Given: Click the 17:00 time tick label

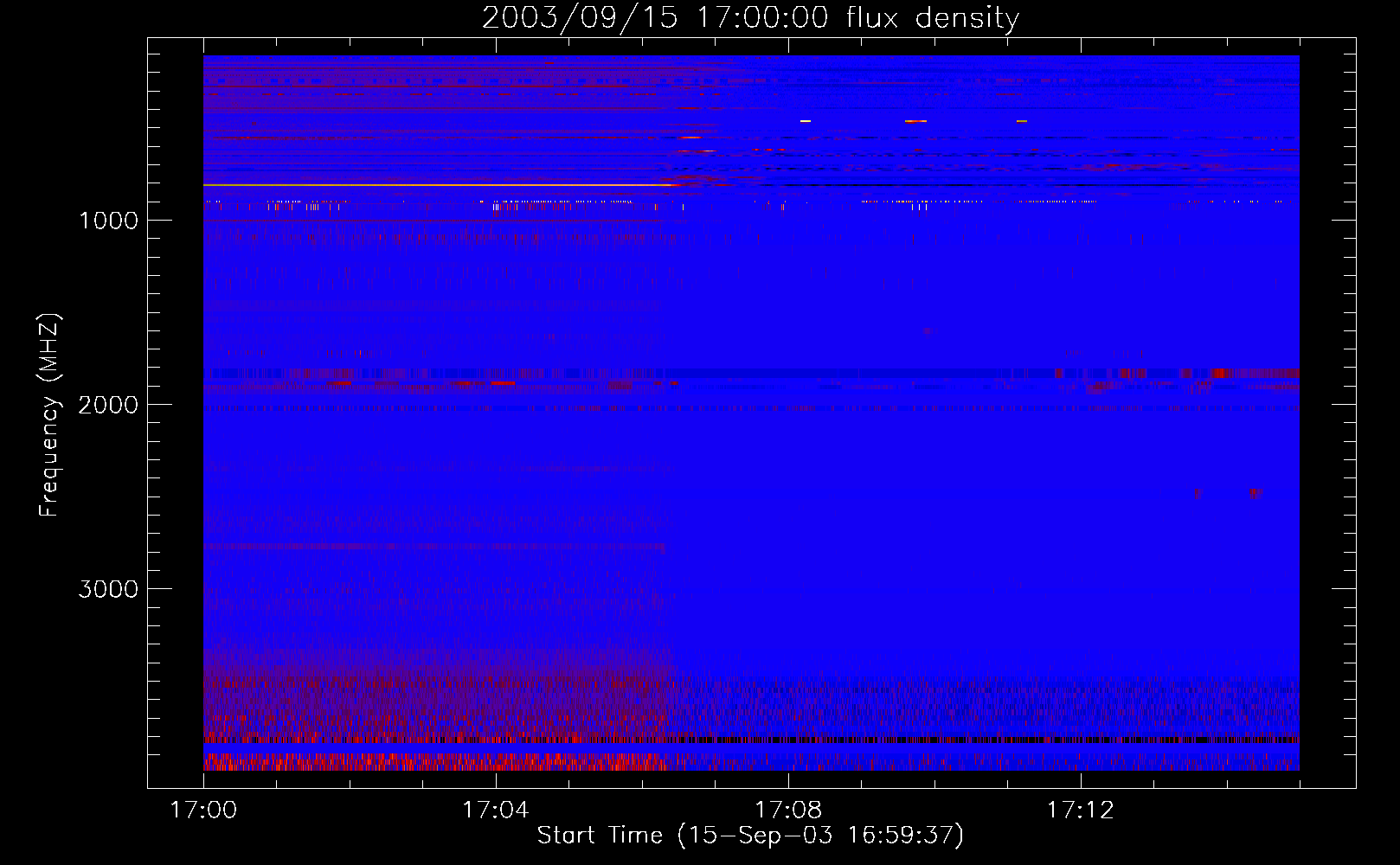Looking at the screenshot, I should coord(203,811).
